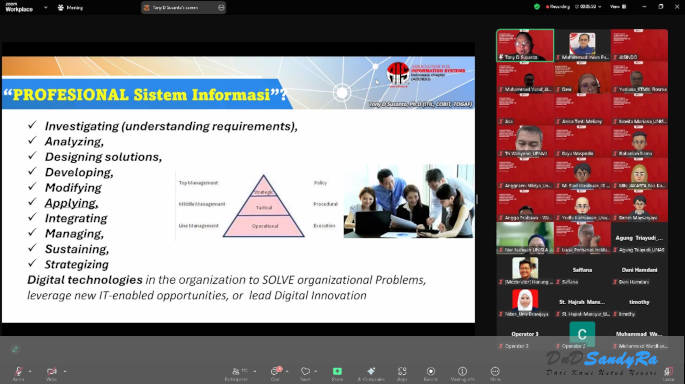
Task: Click the 'Strategizing' bullet text
Action: pos(76,264)
